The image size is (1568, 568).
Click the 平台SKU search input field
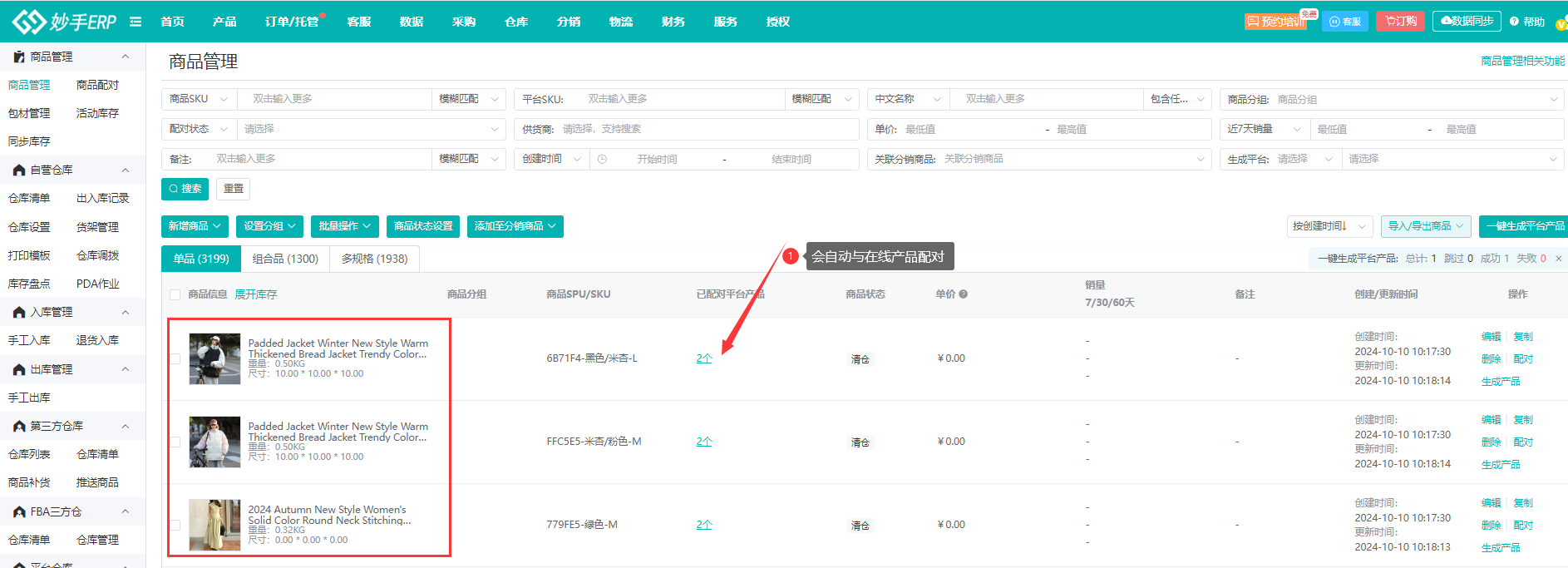coord(682,99)
